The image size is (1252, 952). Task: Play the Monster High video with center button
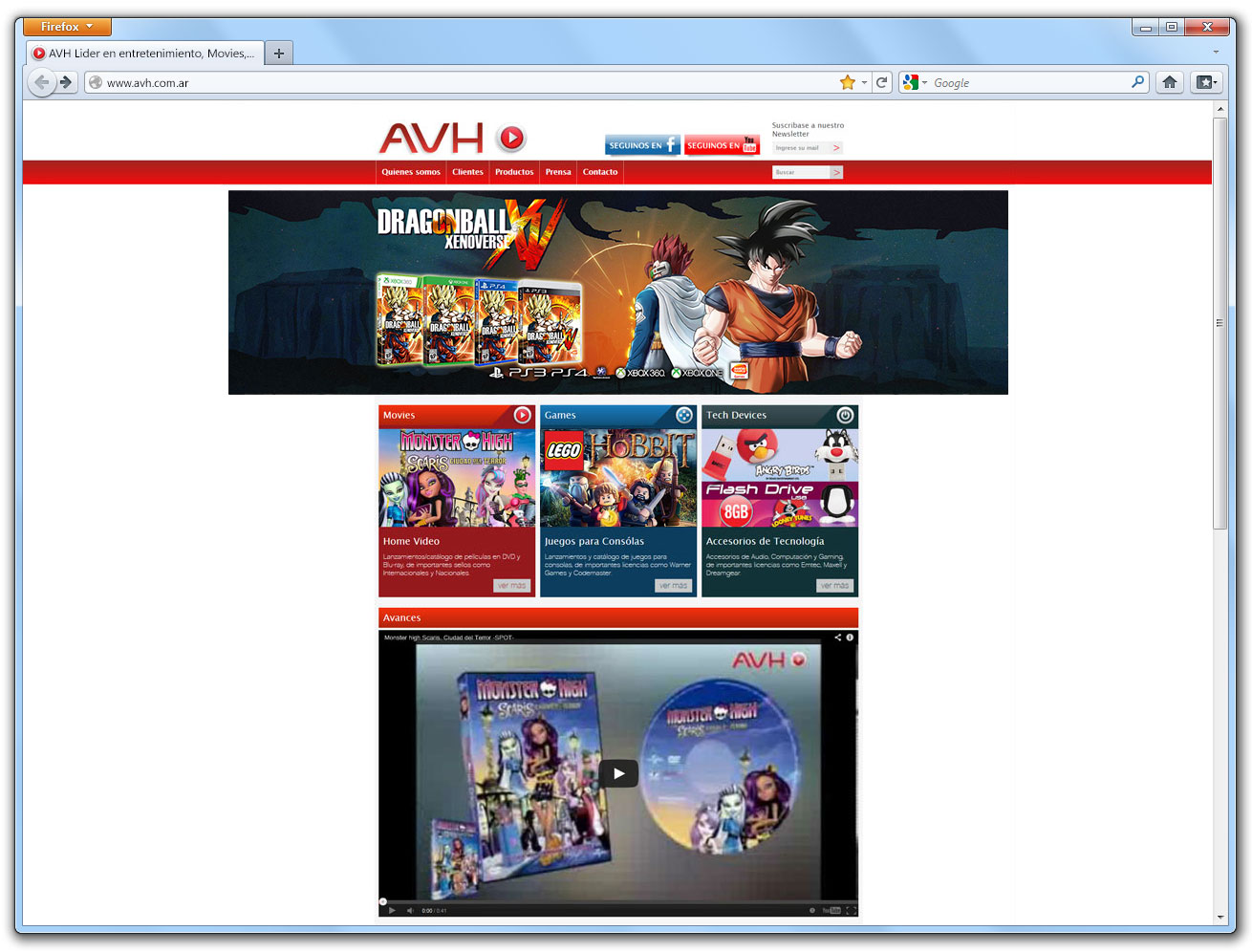618,773
